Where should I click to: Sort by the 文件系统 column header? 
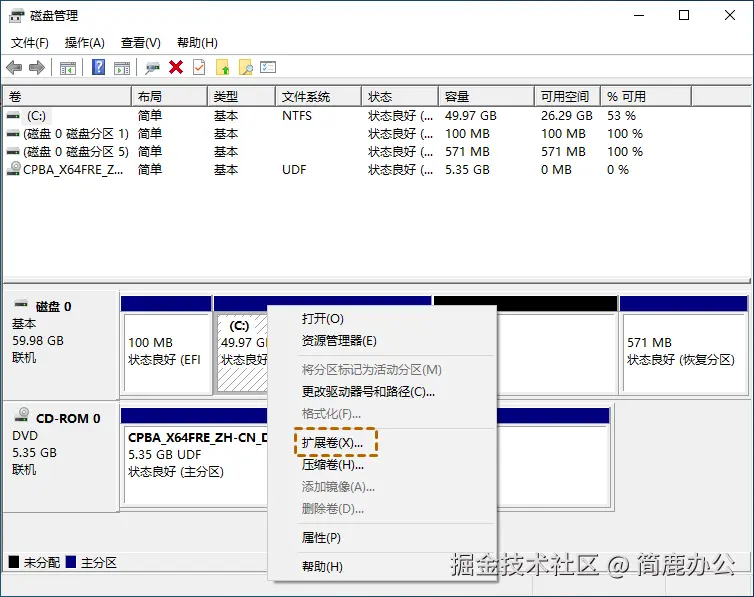point(318,97)
